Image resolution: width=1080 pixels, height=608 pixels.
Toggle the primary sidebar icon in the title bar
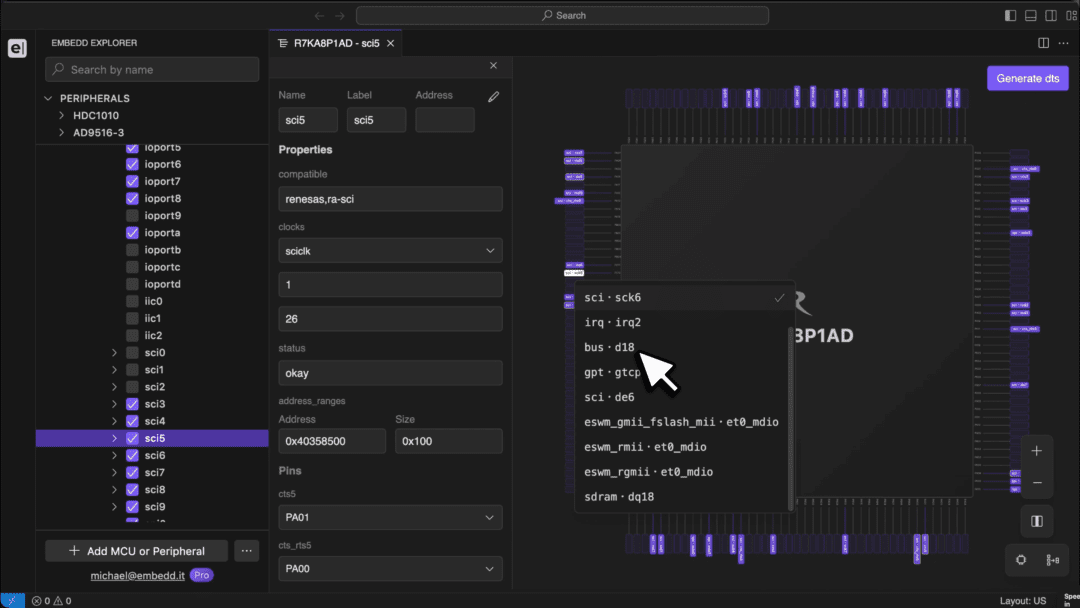tap(1010, 14)
